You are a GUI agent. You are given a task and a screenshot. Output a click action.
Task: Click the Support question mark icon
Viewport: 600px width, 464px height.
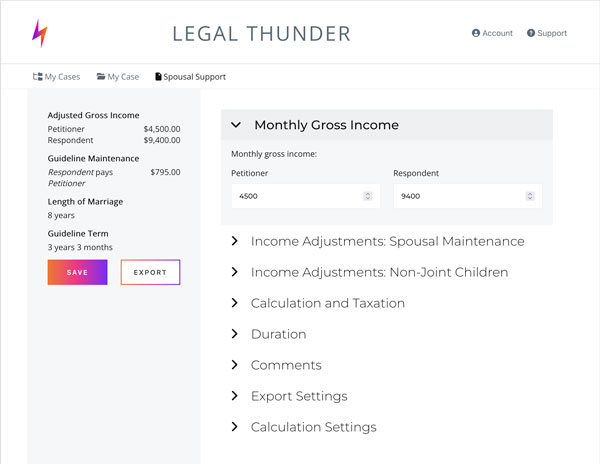(531, 33)
